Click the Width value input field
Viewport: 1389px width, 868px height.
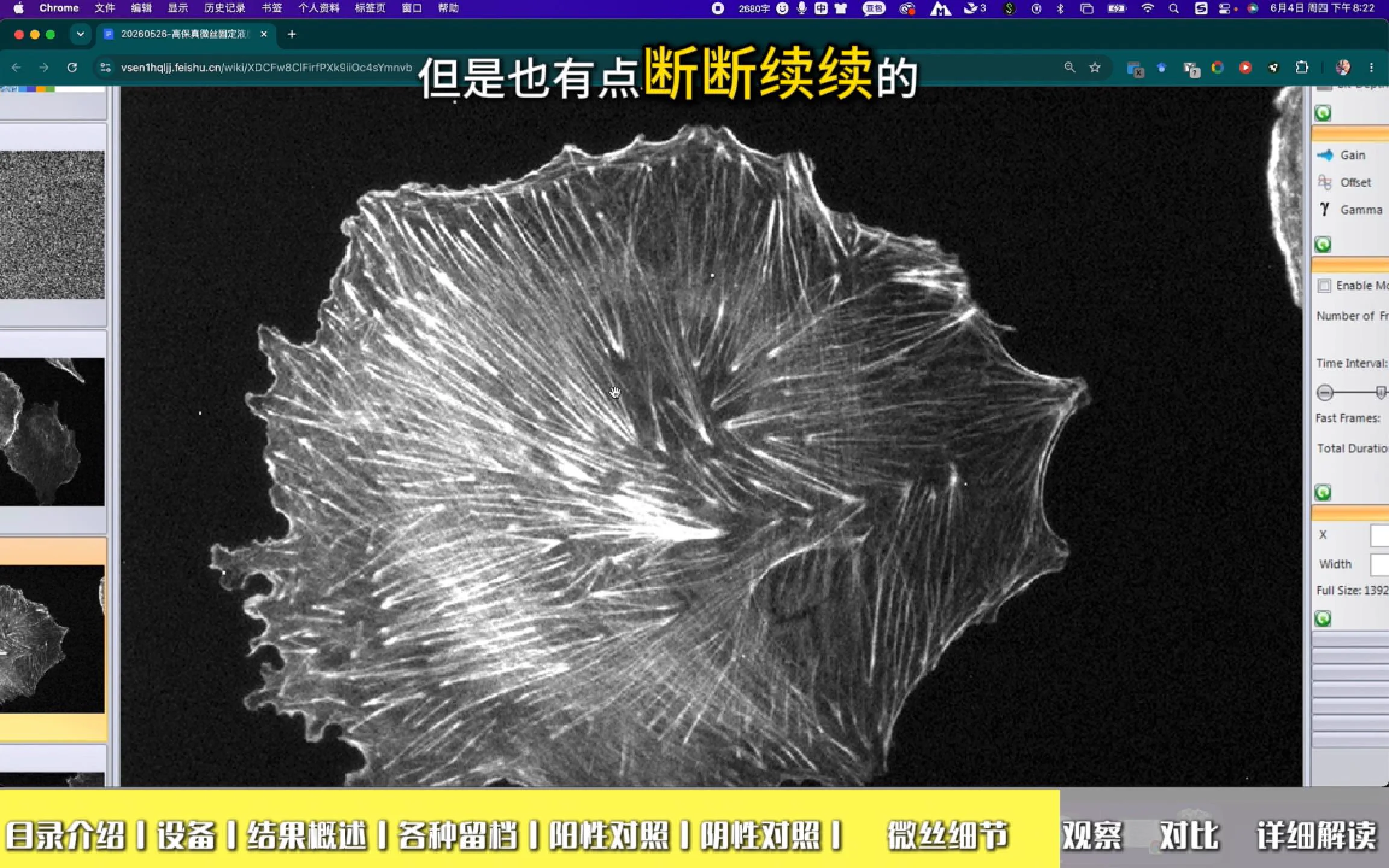pos(1379,565)
